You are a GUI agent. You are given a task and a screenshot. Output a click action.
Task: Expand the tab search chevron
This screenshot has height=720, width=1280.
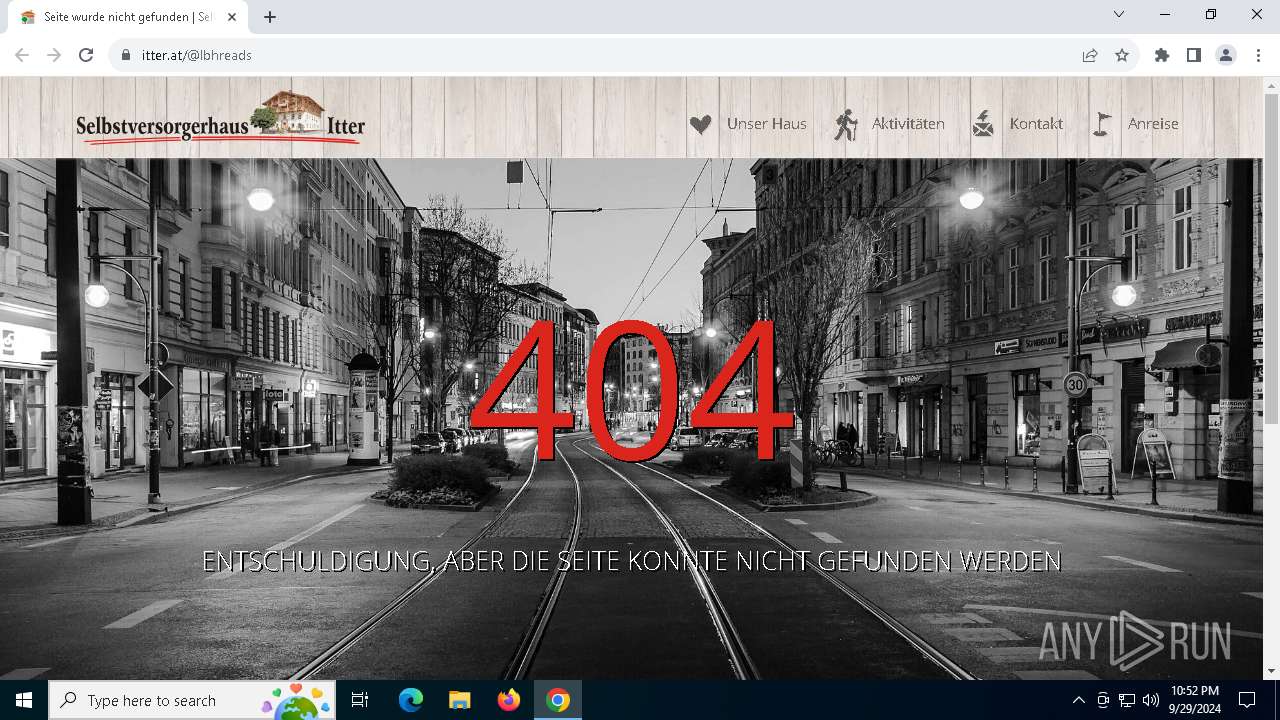pos(1119,14)
